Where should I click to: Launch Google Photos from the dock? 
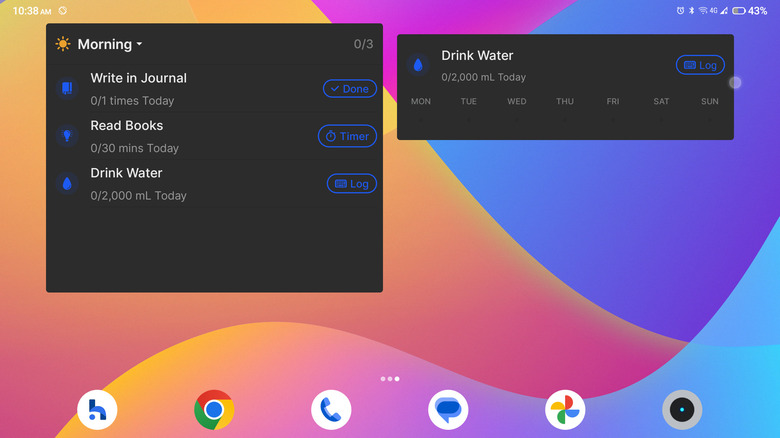(565, 410)
